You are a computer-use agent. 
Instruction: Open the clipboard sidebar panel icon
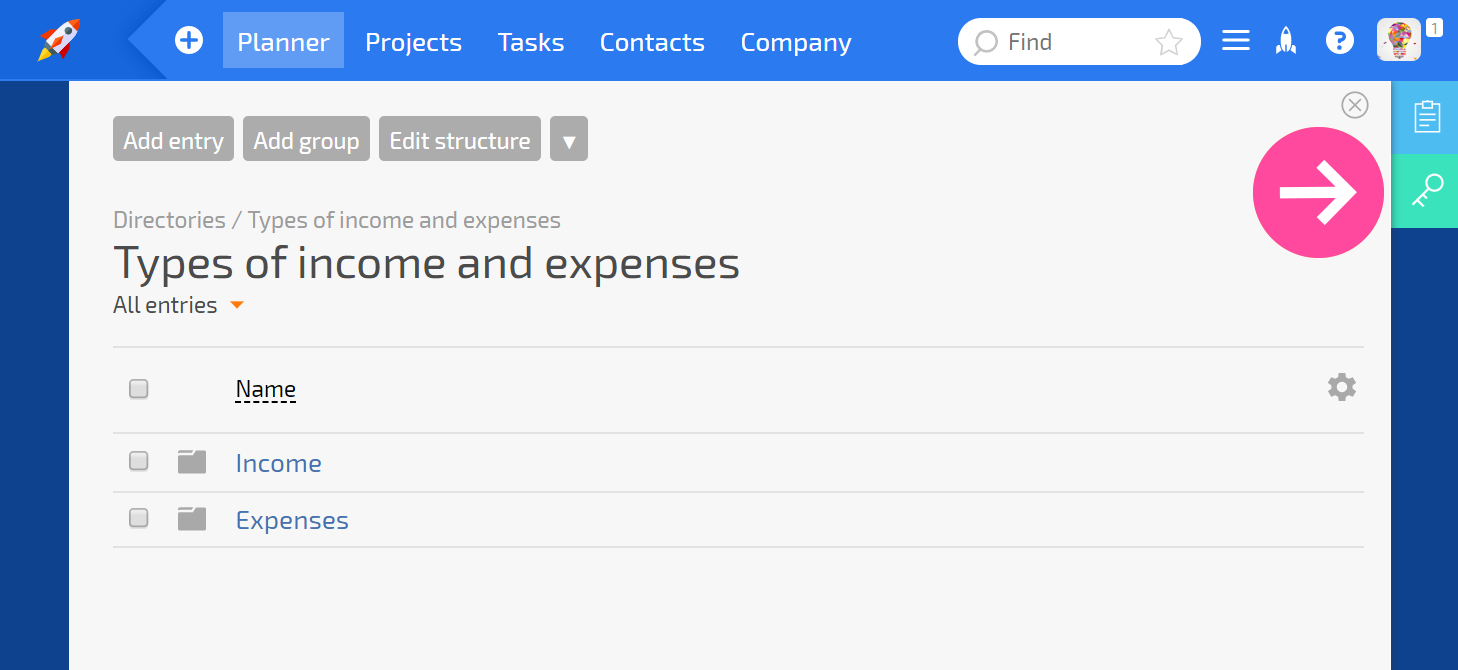1427,117
